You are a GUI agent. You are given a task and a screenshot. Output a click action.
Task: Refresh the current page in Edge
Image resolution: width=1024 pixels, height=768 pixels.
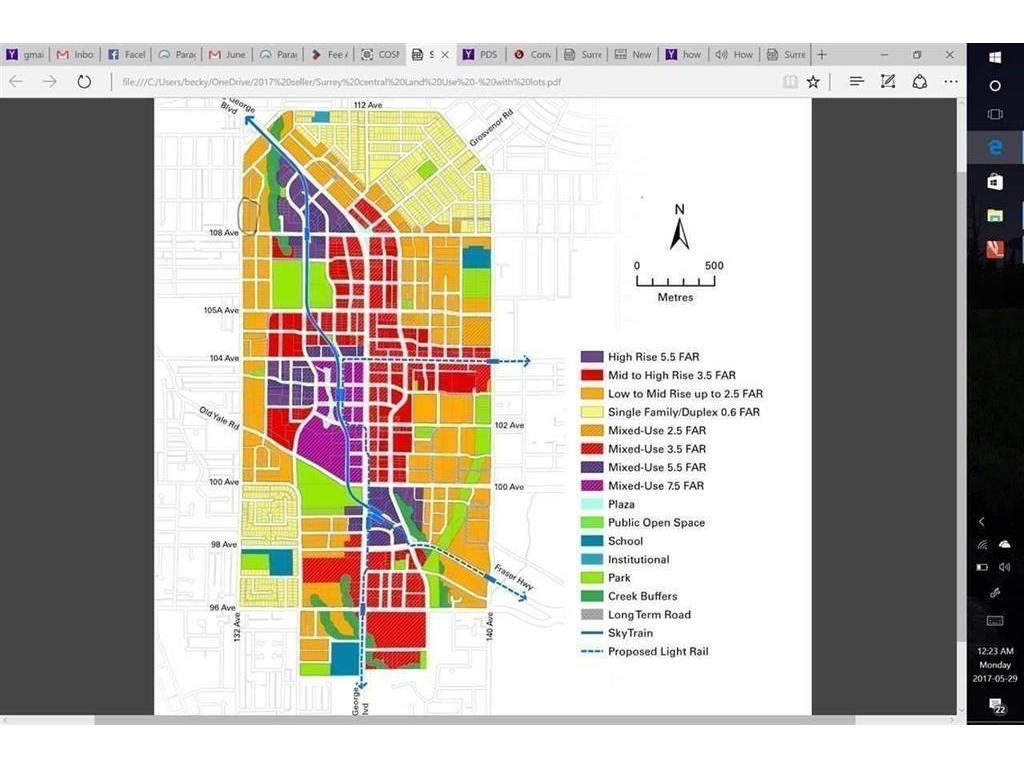click(x=84, y=82)
